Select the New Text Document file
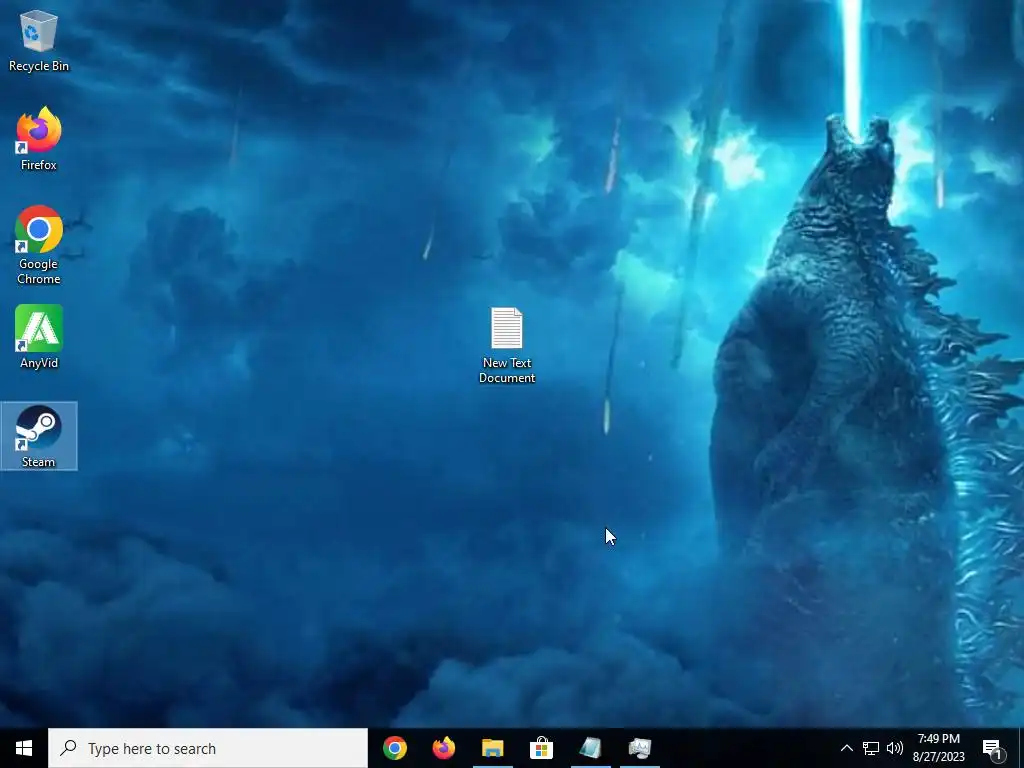The height and width of the screenshot is (768, 1024). coord(507,345)
